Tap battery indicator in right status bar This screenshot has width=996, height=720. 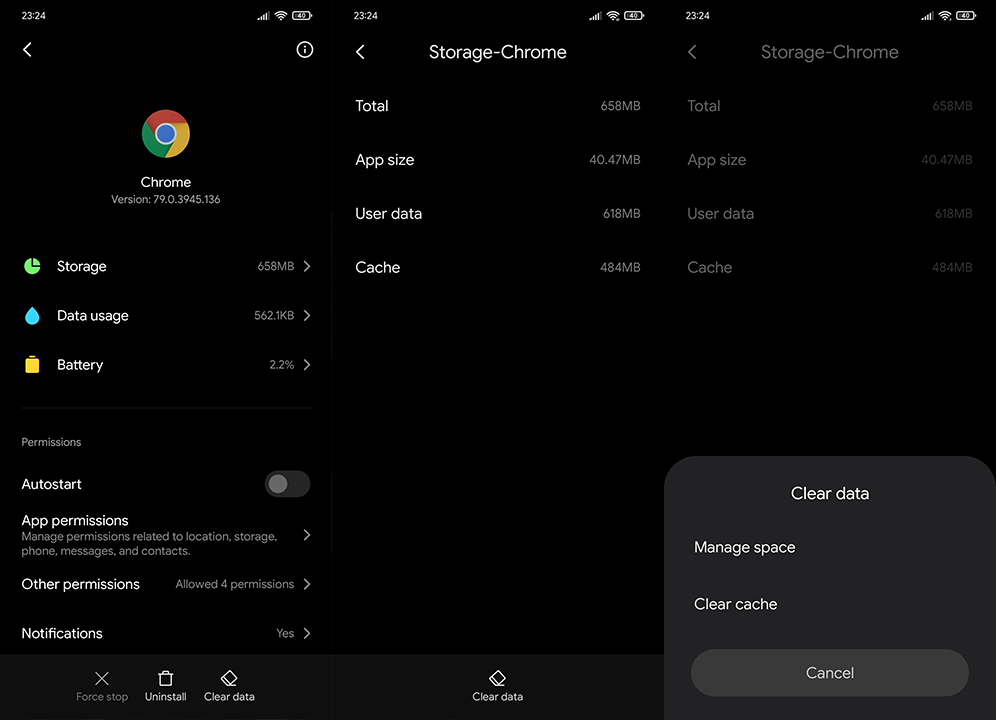pyautogui.click(x=966, y=15)
